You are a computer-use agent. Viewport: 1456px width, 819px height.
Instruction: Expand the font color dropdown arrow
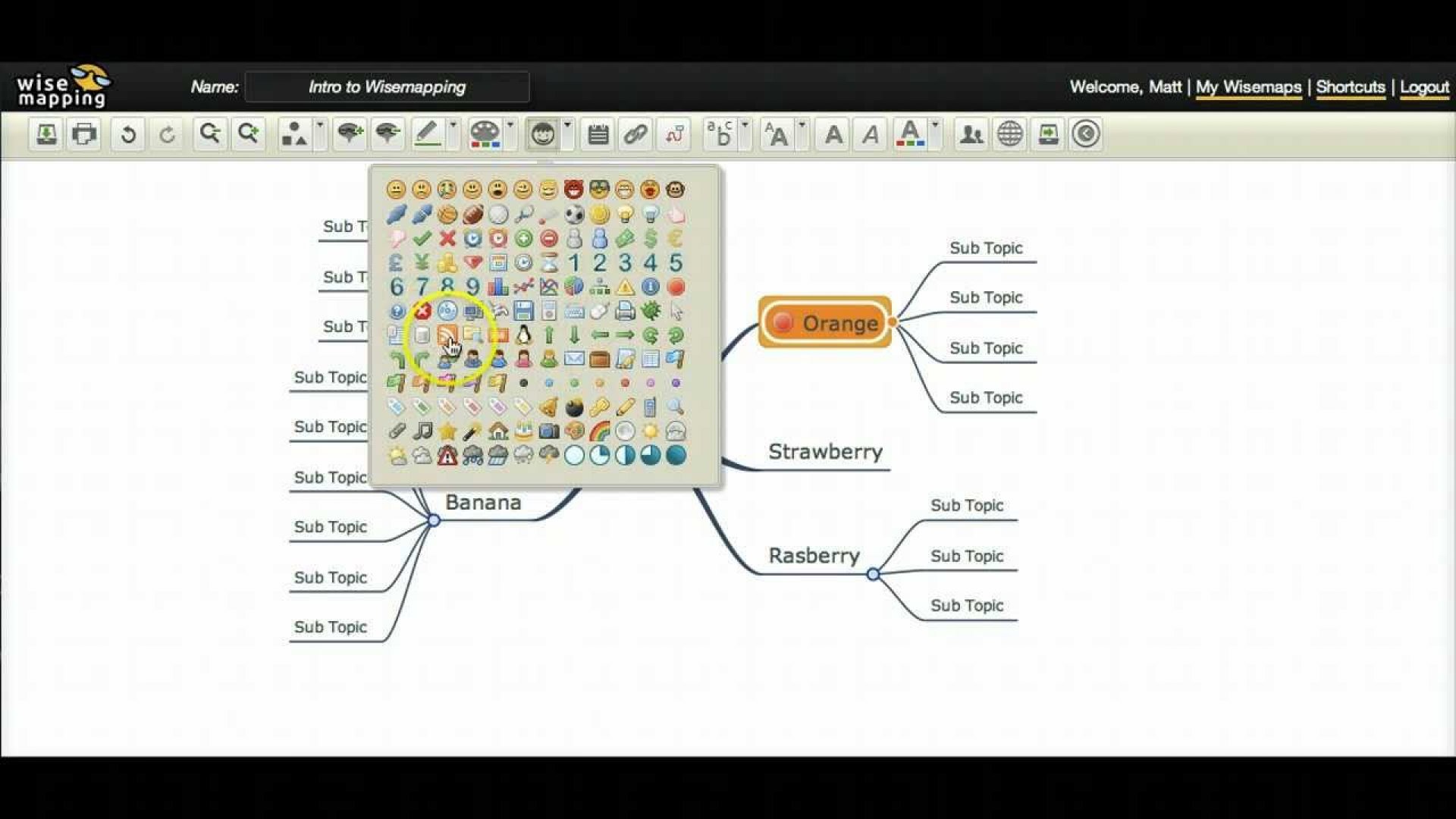coord(935,124)
